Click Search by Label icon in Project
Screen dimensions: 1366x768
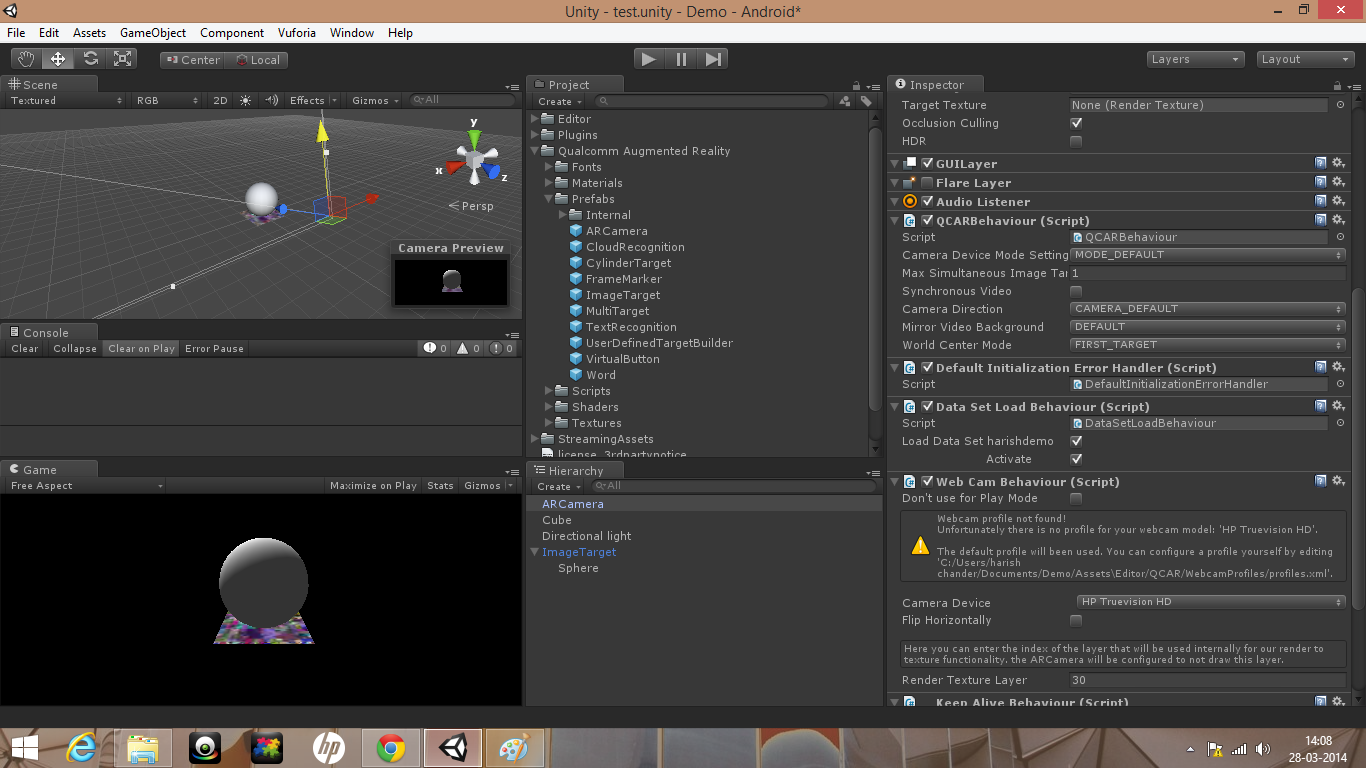pos(866,101)
